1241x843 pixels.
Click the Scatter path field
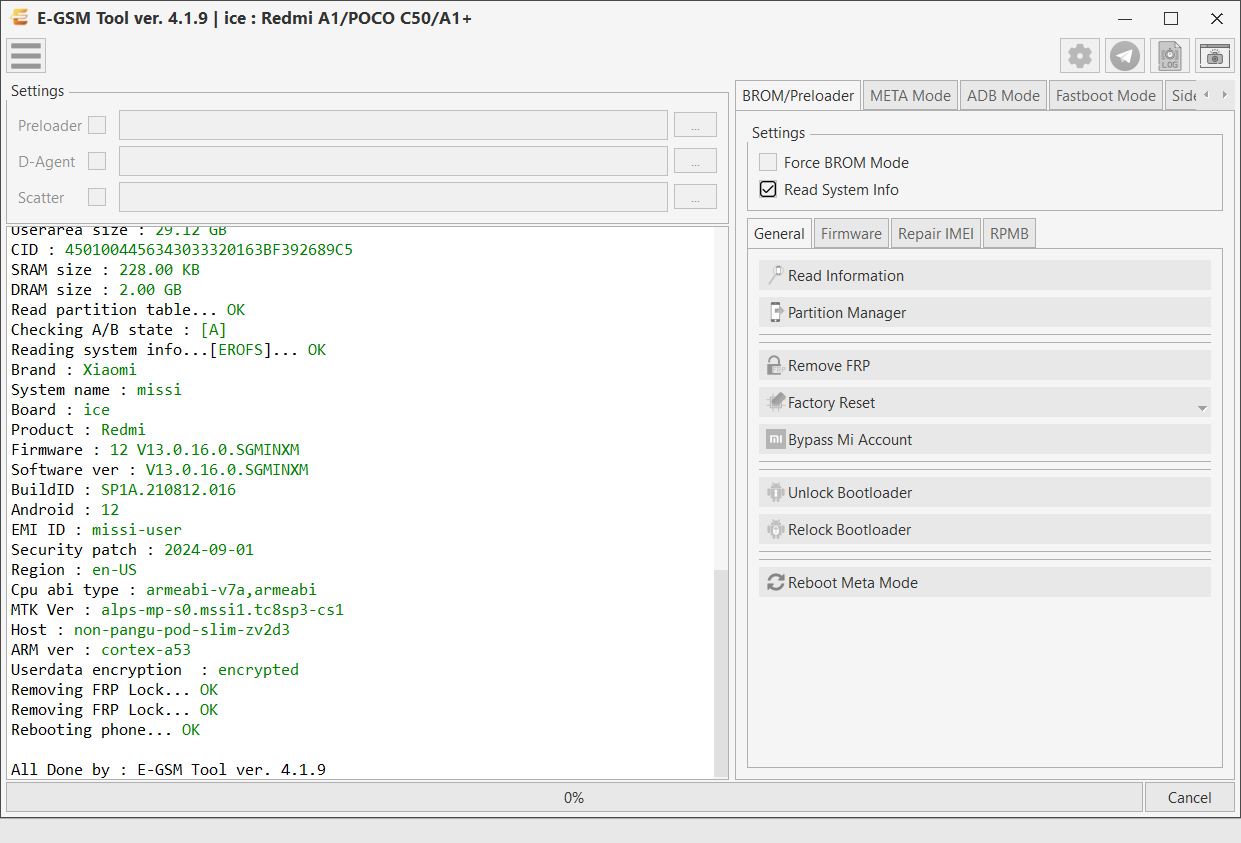click(393, 197)
